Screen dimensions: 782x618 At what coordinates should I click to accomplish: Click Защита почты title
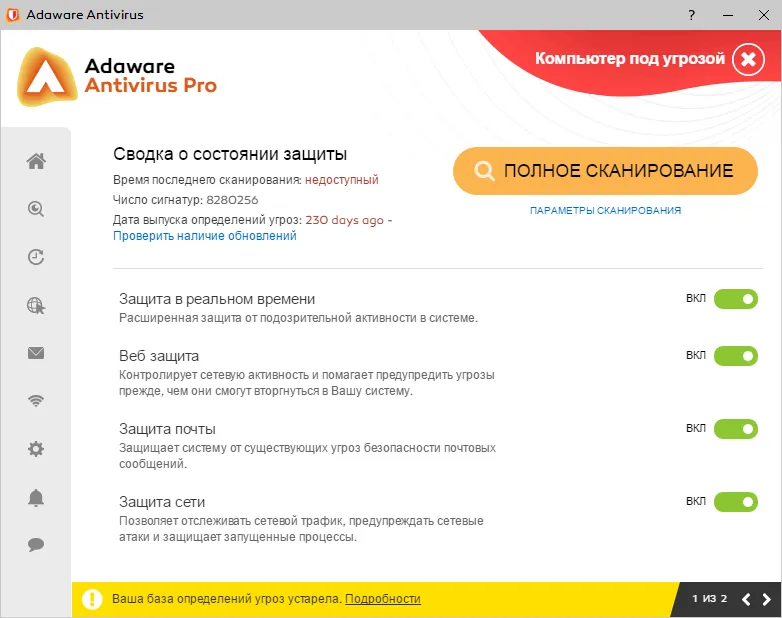pos(167,429)
